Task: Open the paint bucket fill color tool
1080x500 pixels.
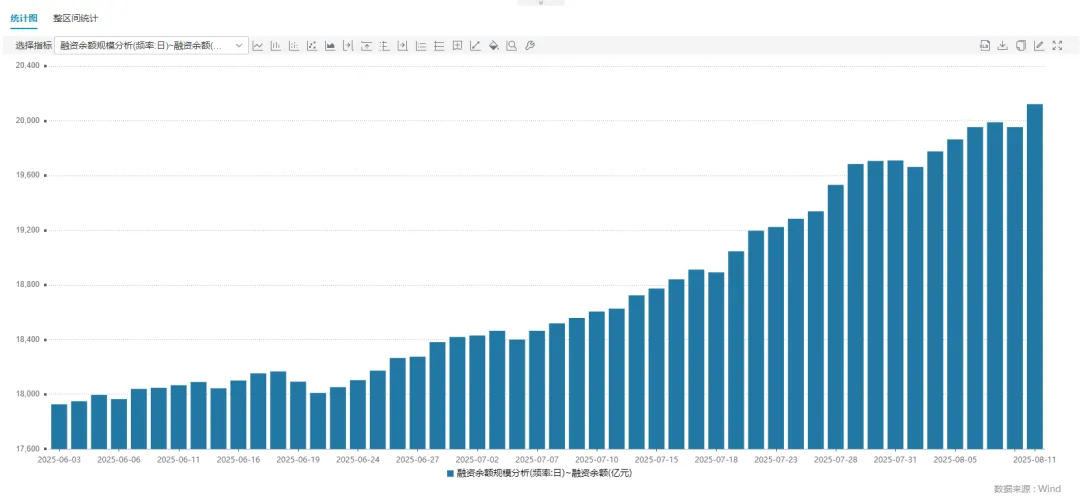Action: click(493, 46)
